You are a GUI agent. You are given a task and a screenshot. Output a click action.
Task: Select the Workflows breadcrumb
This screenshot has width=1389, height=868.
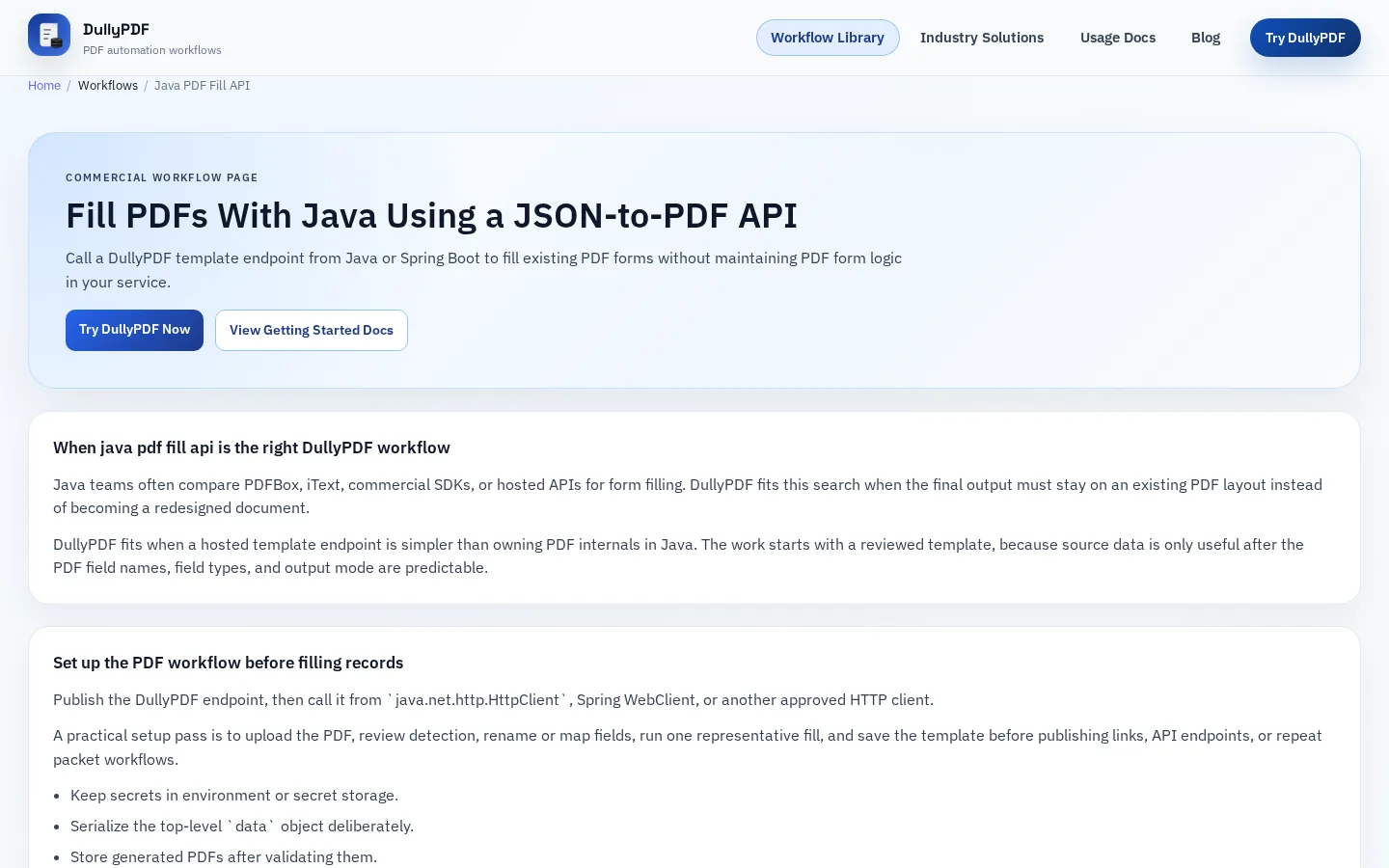coord(108,86)
